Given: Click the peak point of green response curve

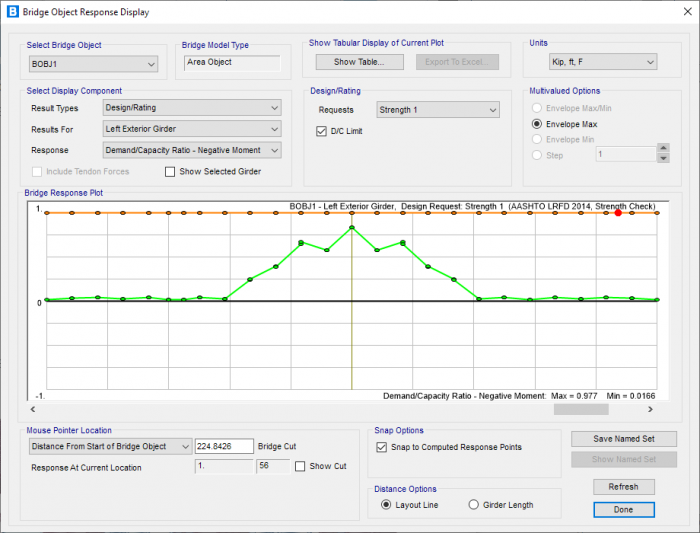Looking at the screenshot, I should pos(352,228).
